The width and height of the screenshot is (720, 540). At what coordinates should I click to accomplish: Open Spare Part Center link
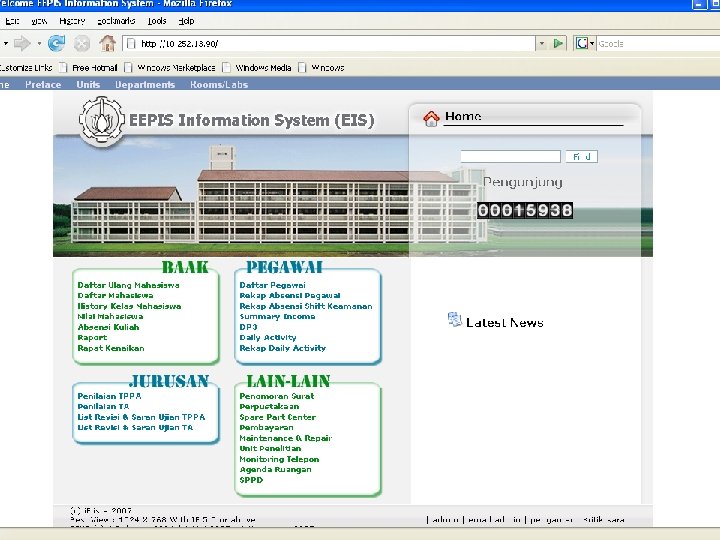[278, 417]
